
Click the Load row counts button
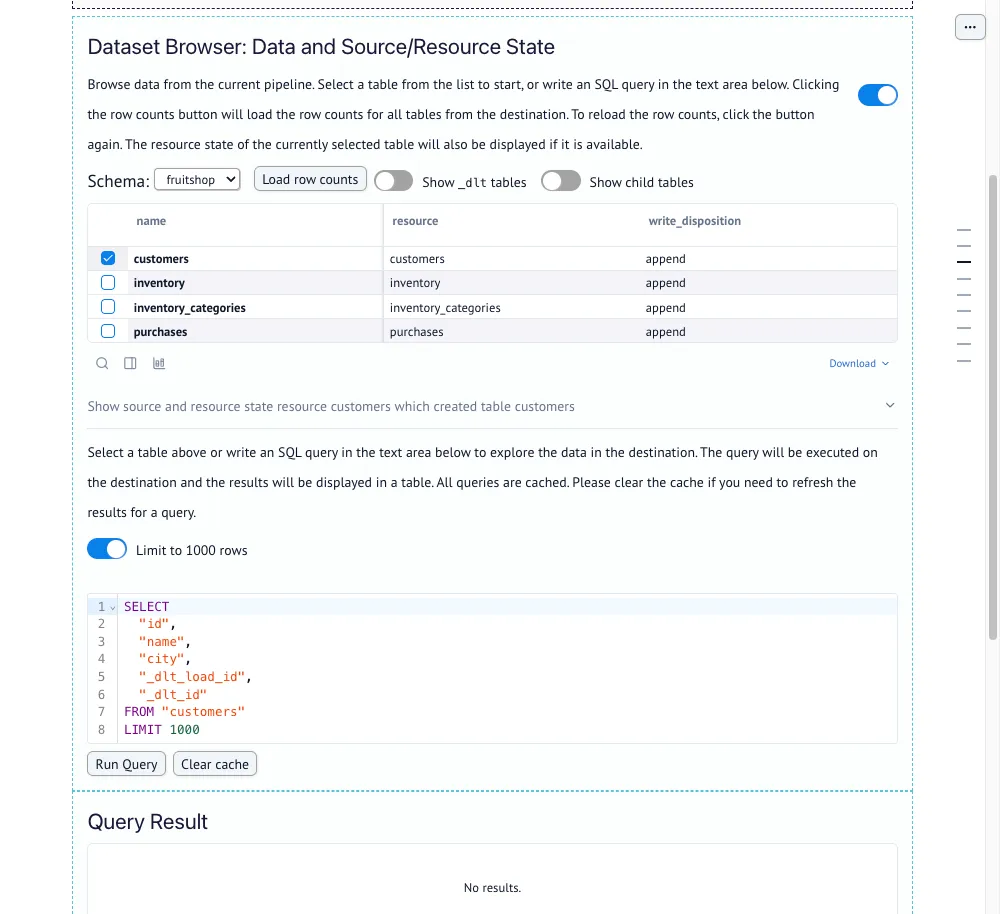coord(310,179)
